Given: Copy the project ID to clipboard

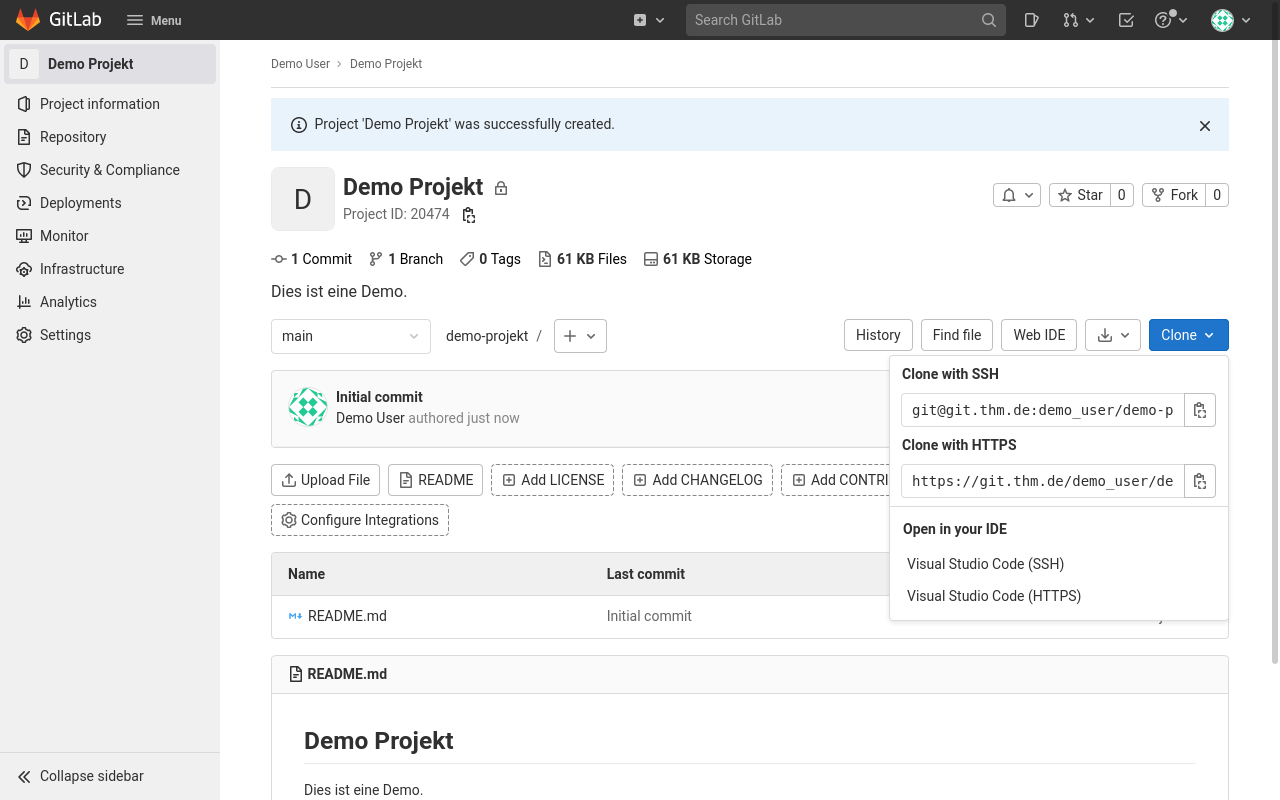Looking at the screenshot, I should tap(468, 215).
